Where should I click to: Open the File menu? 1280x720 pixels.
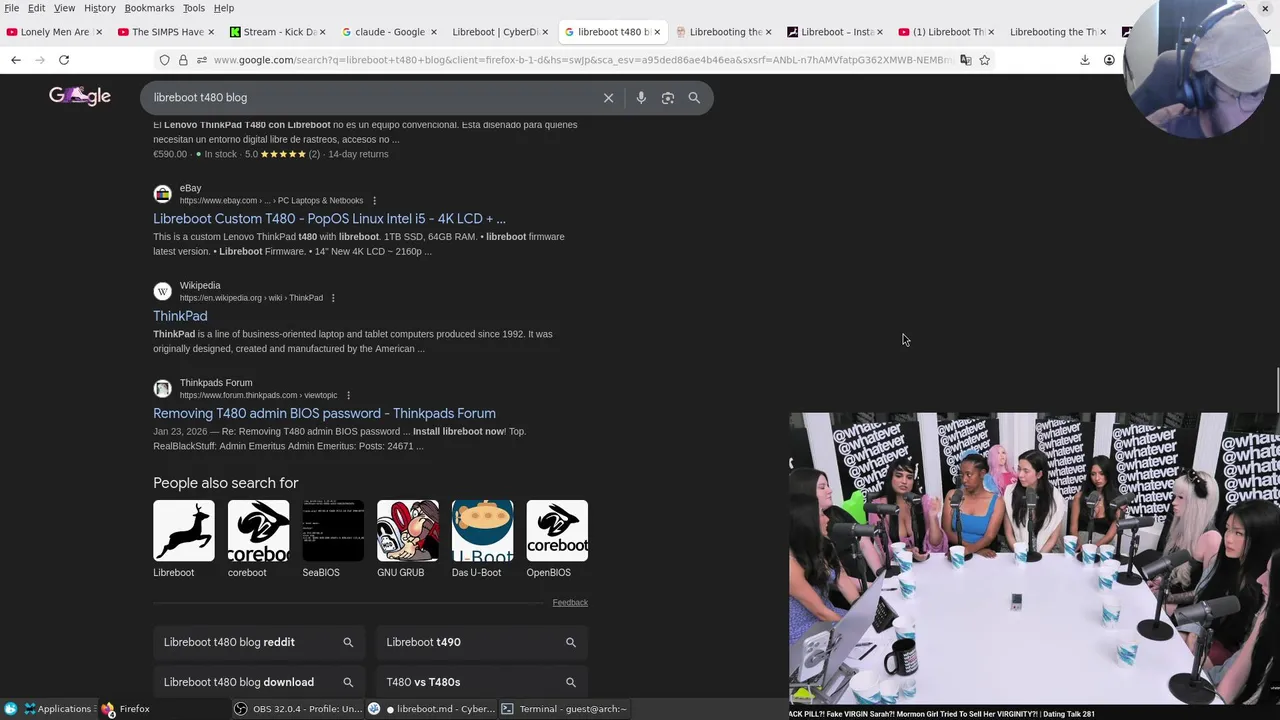[12, 8]
